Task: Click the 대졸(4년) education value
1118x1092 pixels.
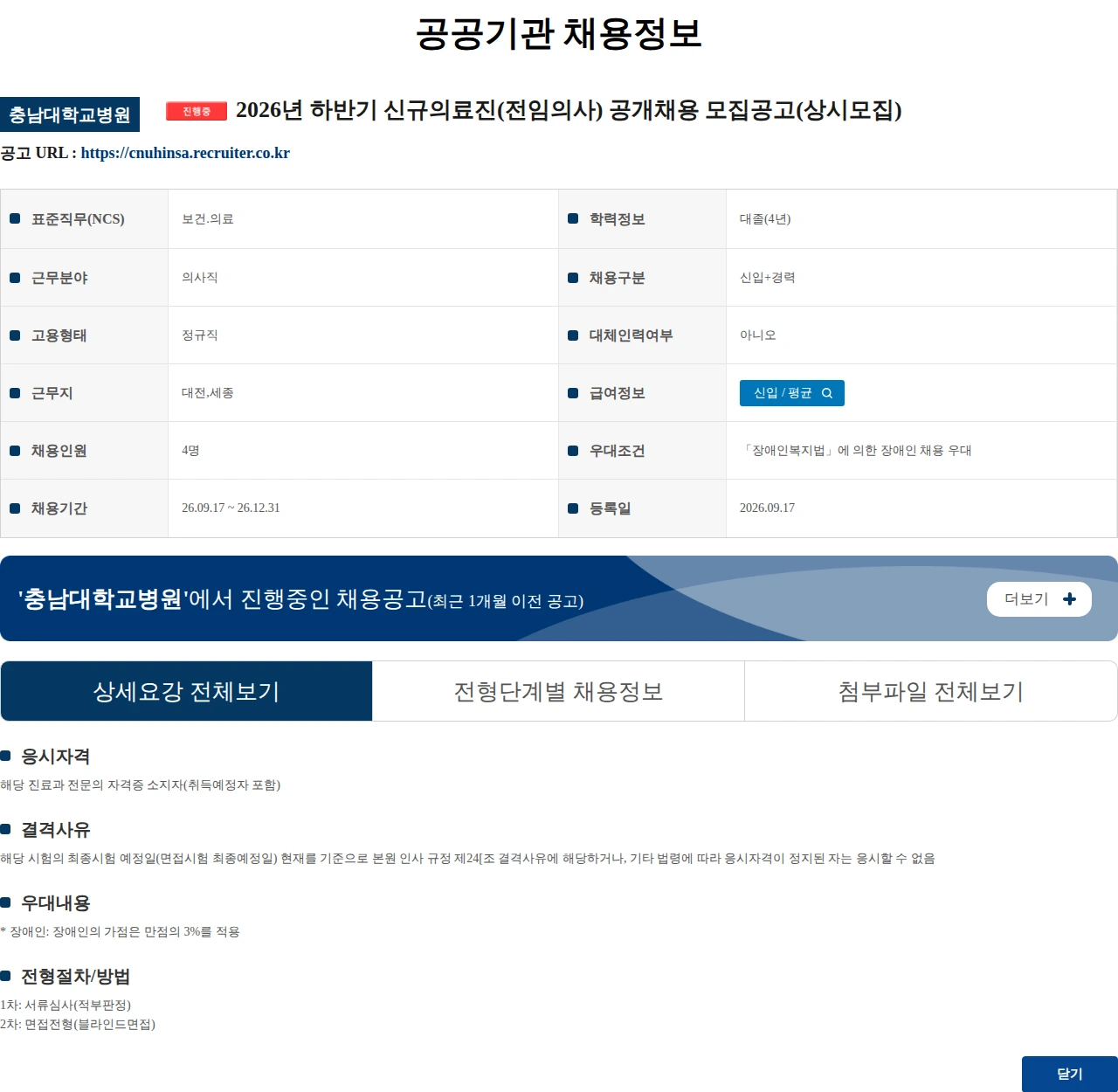Action: click(765, 219)
